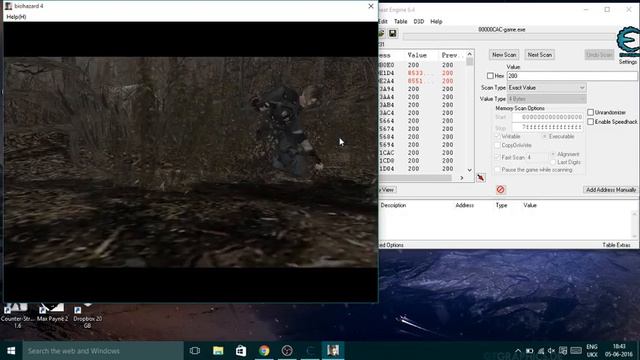Click the New Scan button
The width and height of the screenshot is (640, 360).
(504, 55)
